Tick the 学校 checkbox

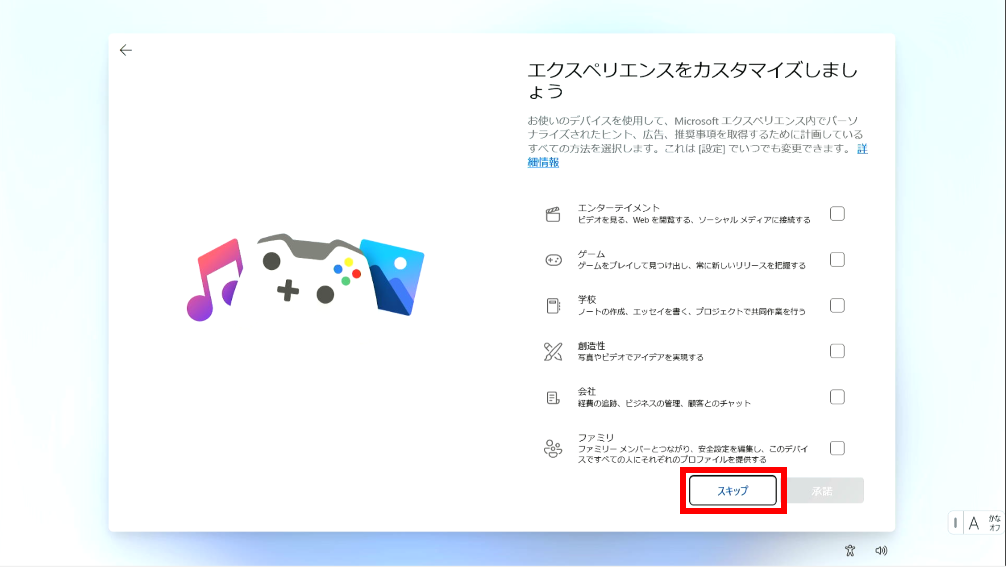pos(837,305)
